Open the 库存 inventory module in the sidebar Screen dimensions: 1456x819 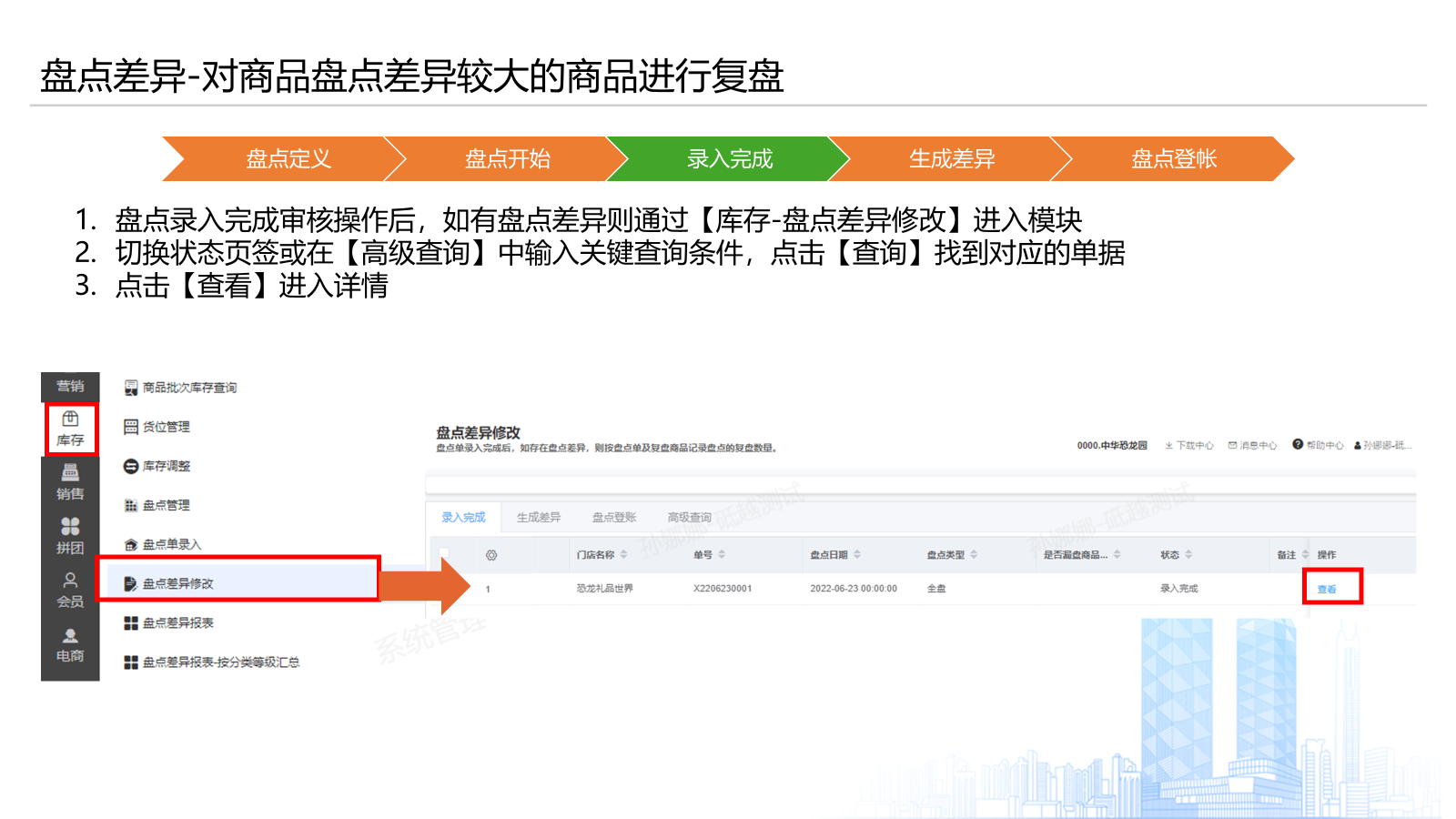(70, 429)
